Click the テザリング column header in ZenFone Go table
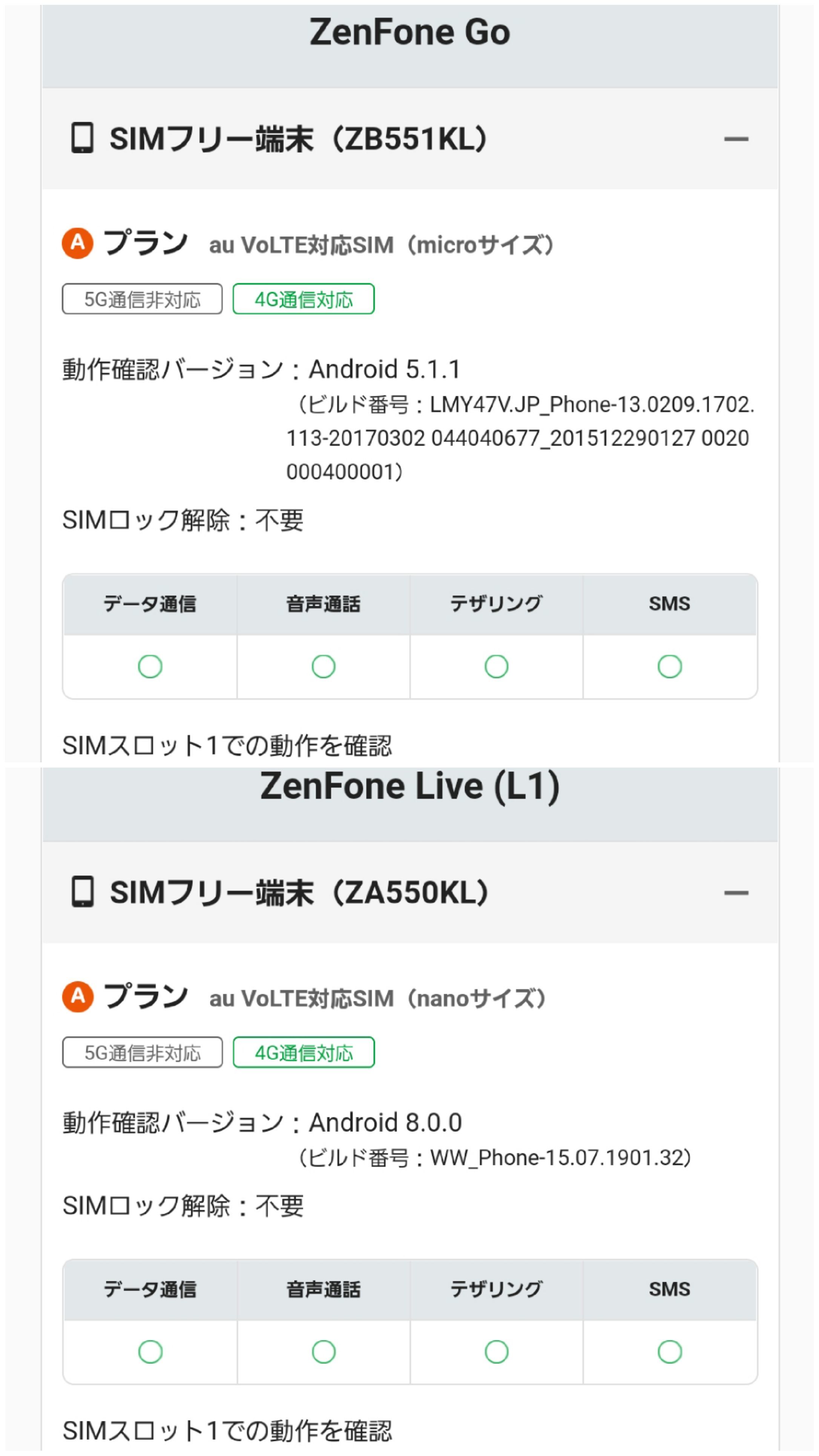The height and width of the screenshot is (1456, 819). point(496,604)
